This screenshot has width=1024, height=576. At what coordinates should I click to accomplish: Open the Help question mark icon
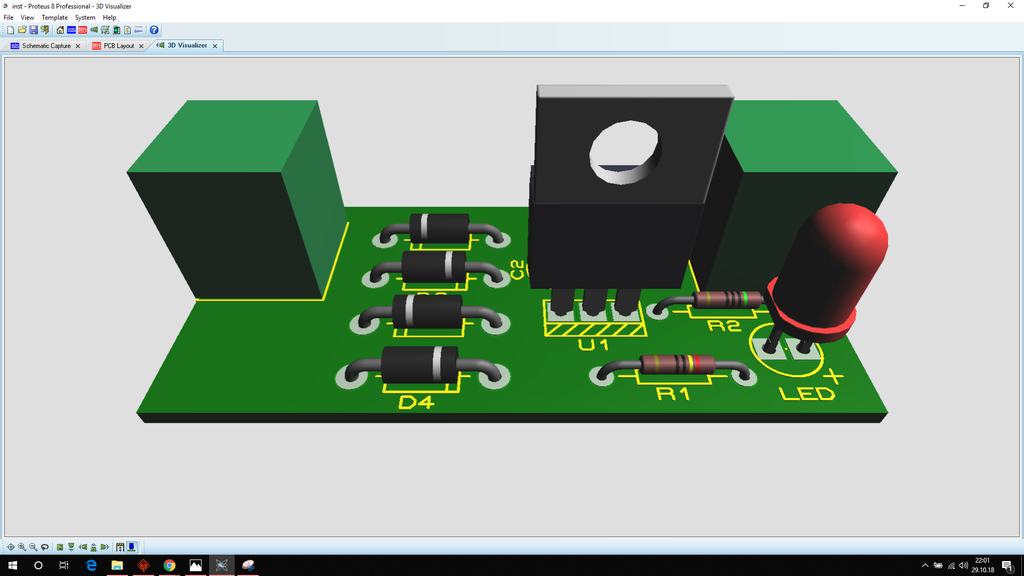click(154, 30)
